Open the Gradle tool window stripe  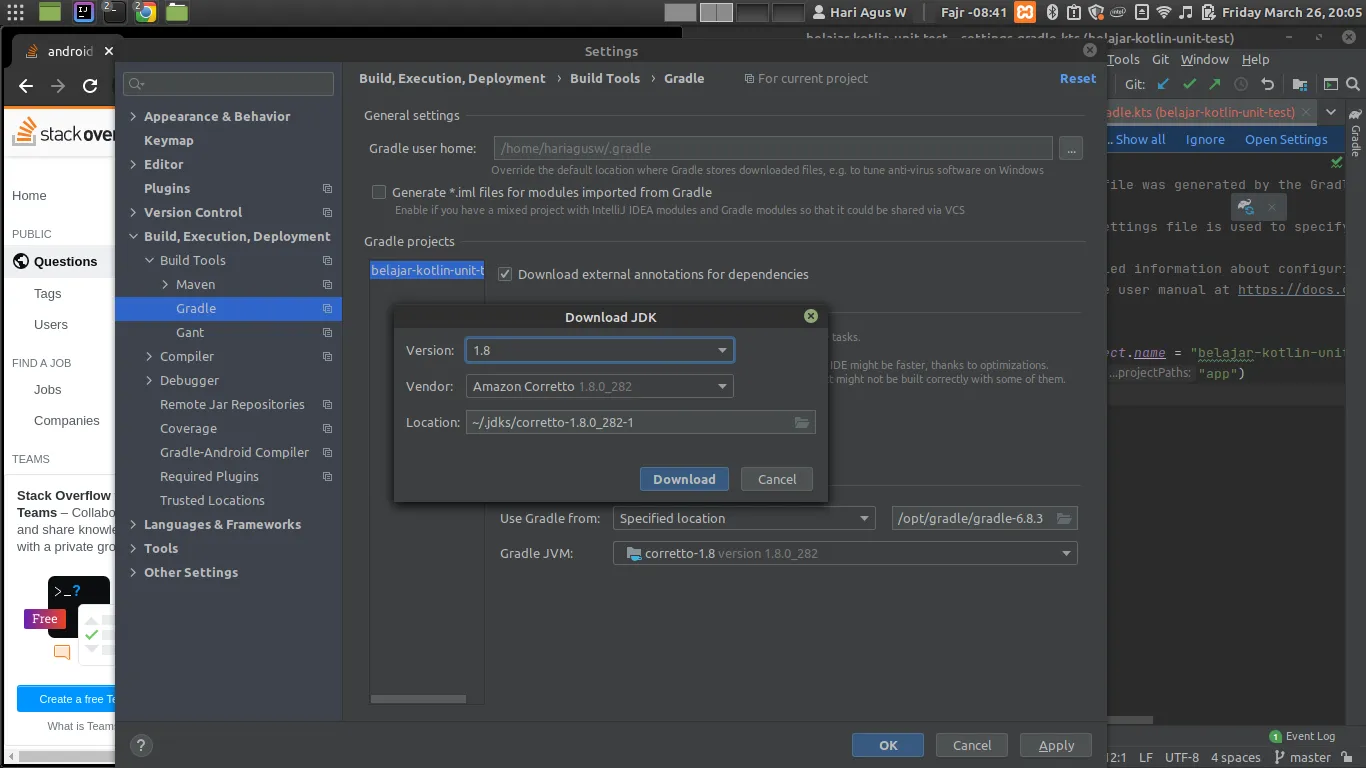pos(1356,131)
